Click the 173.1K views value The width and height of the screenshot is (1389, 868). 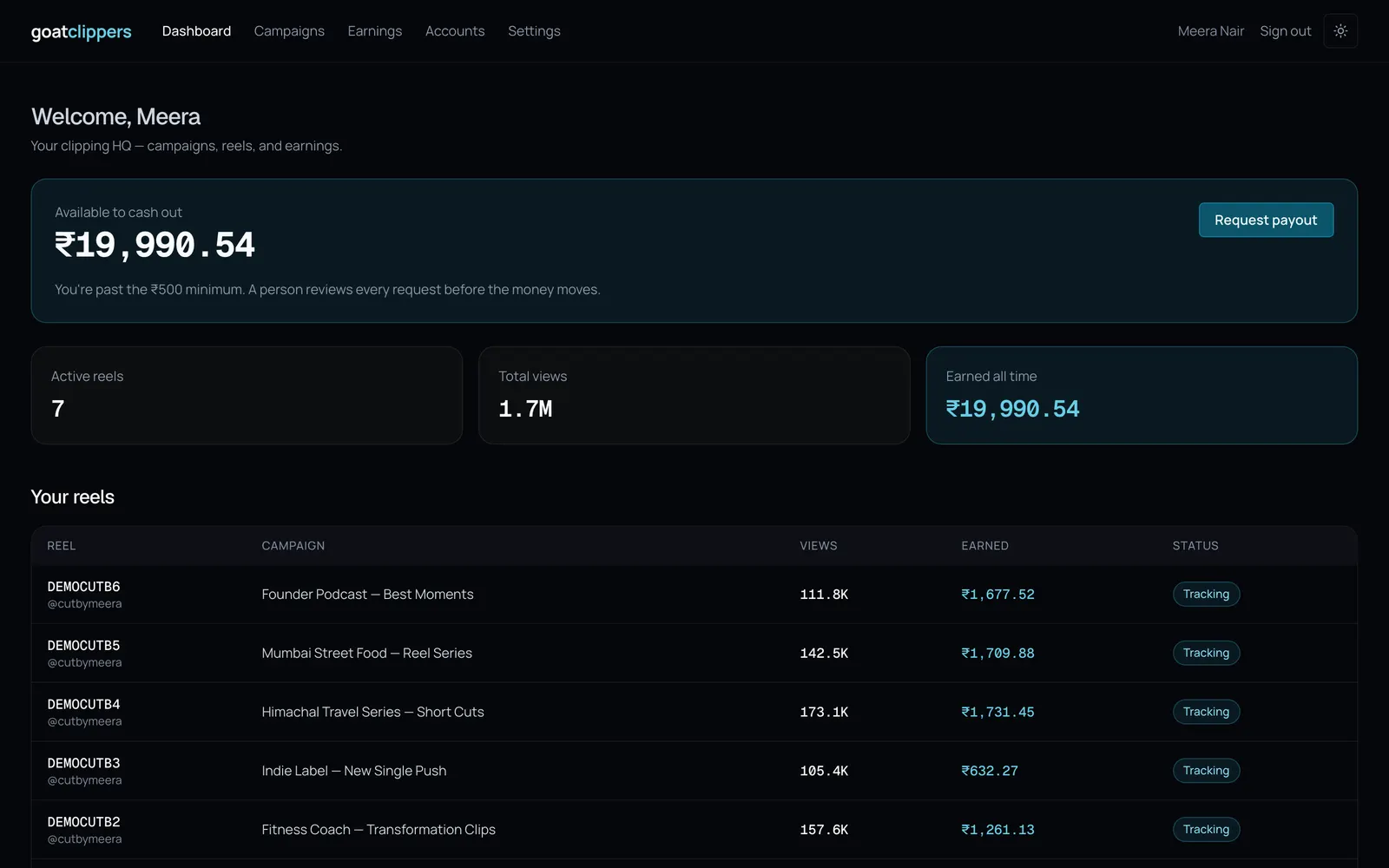(824, 712)
